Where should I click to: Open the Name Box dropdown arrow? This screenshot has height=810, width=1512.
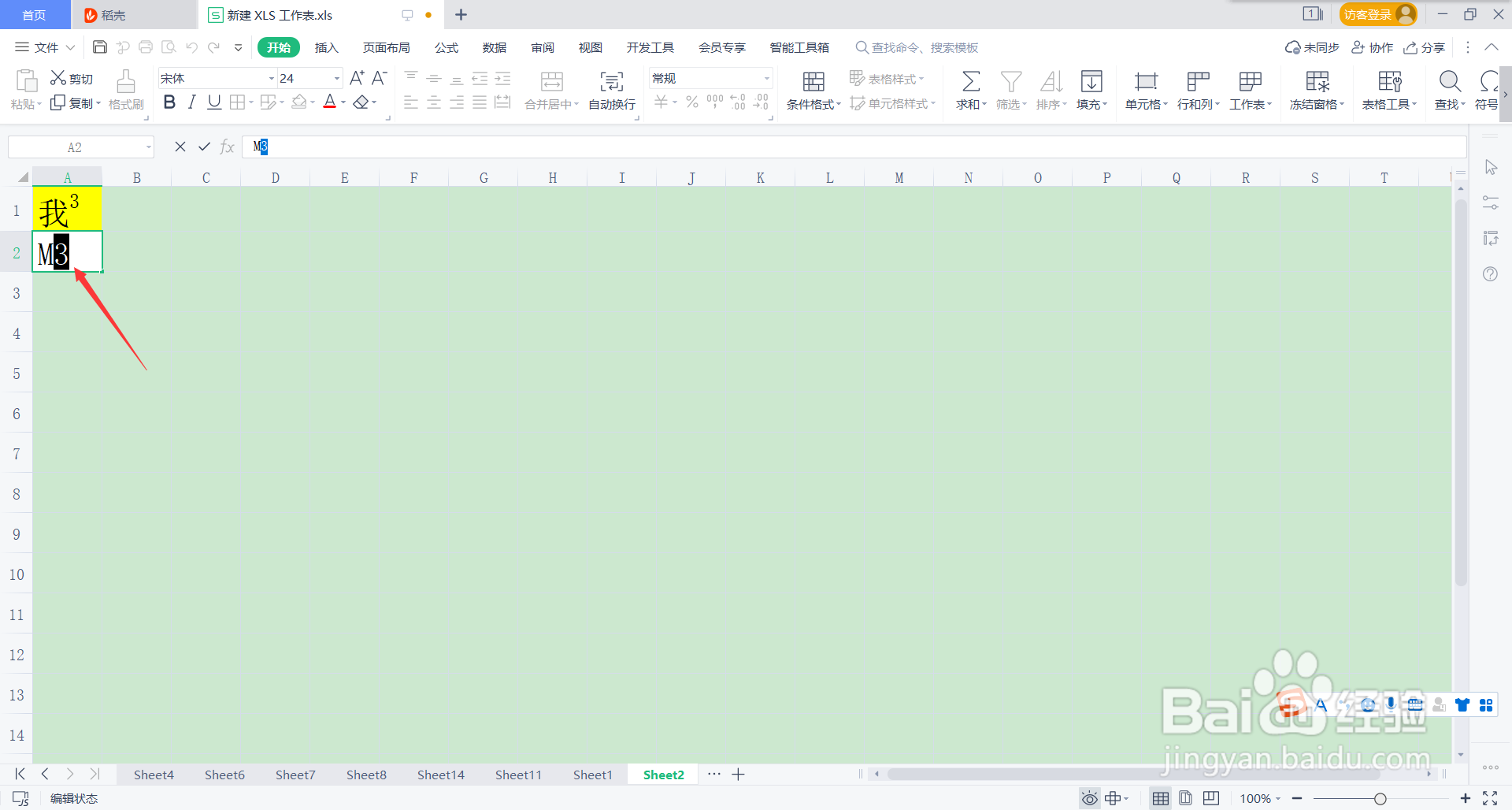[148, 147]
